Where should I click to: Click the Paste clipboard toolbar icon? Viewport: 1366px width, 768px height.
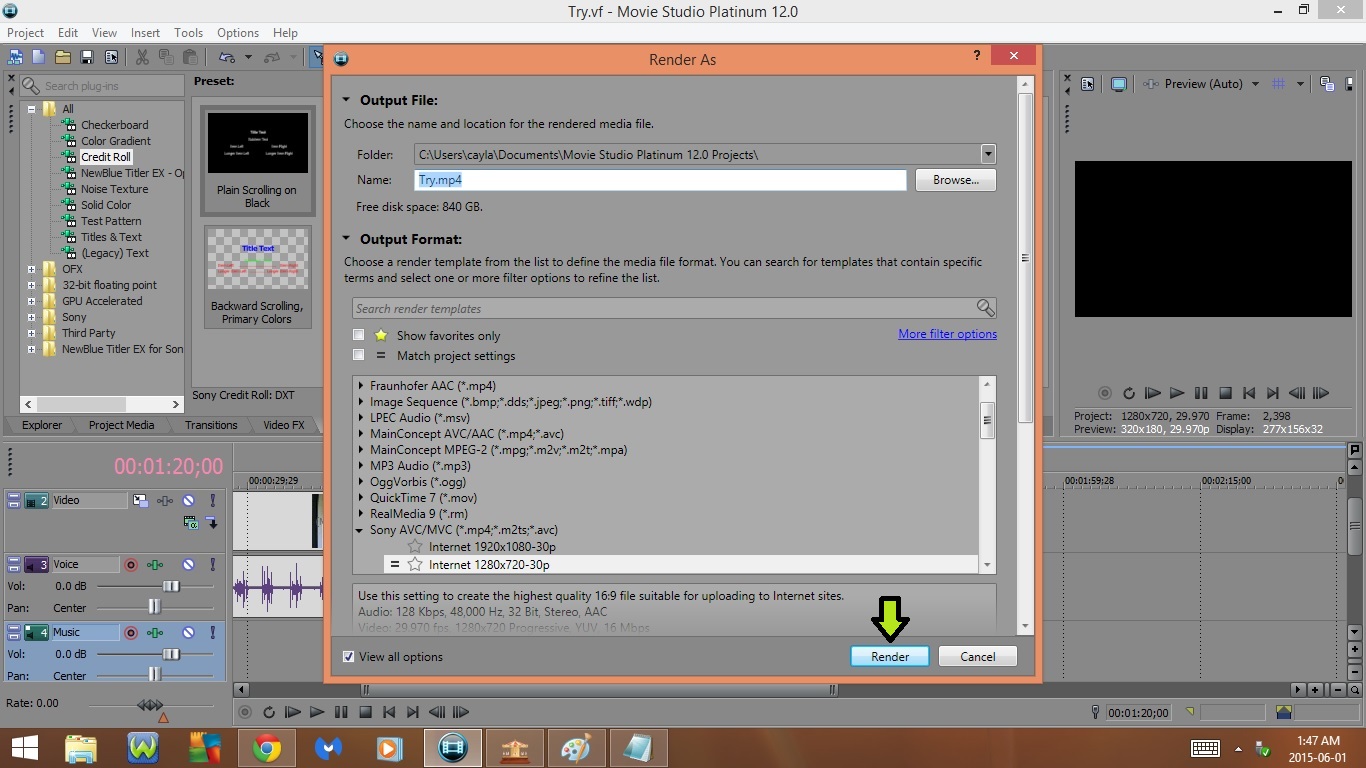point(190,57)
